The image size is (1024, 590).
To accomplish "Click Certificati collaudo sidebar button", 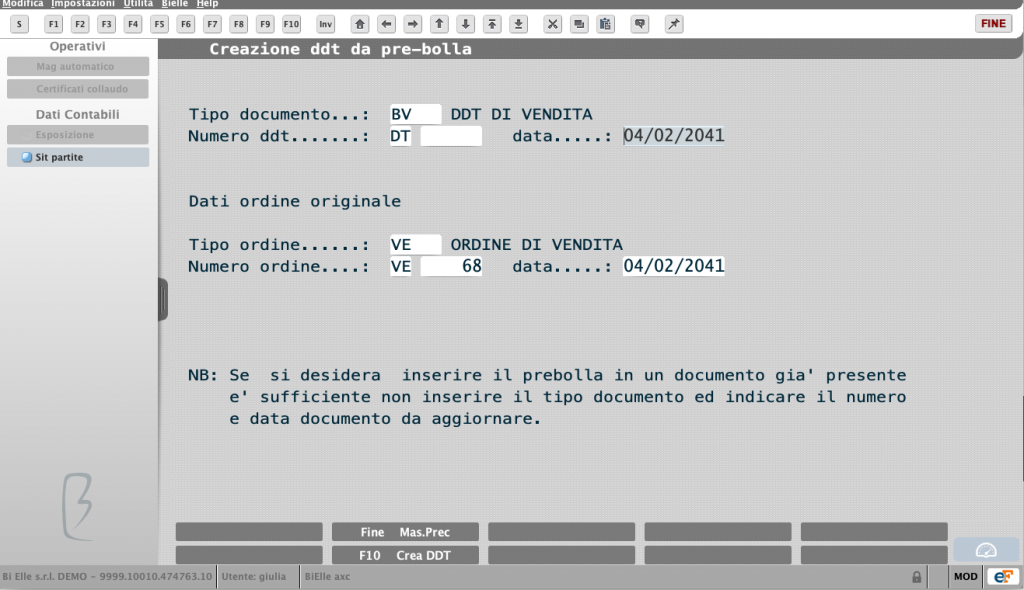I will point(78,89).
